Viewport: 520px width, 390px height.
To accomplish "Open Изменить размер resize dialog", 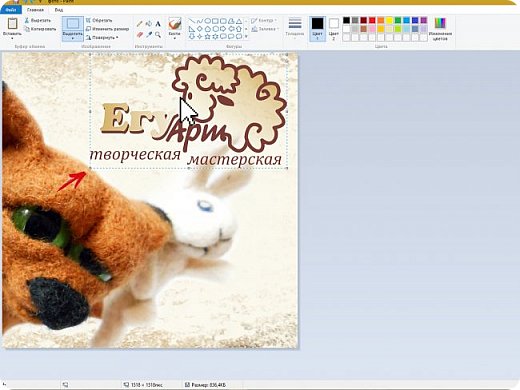I will (107, 29).
